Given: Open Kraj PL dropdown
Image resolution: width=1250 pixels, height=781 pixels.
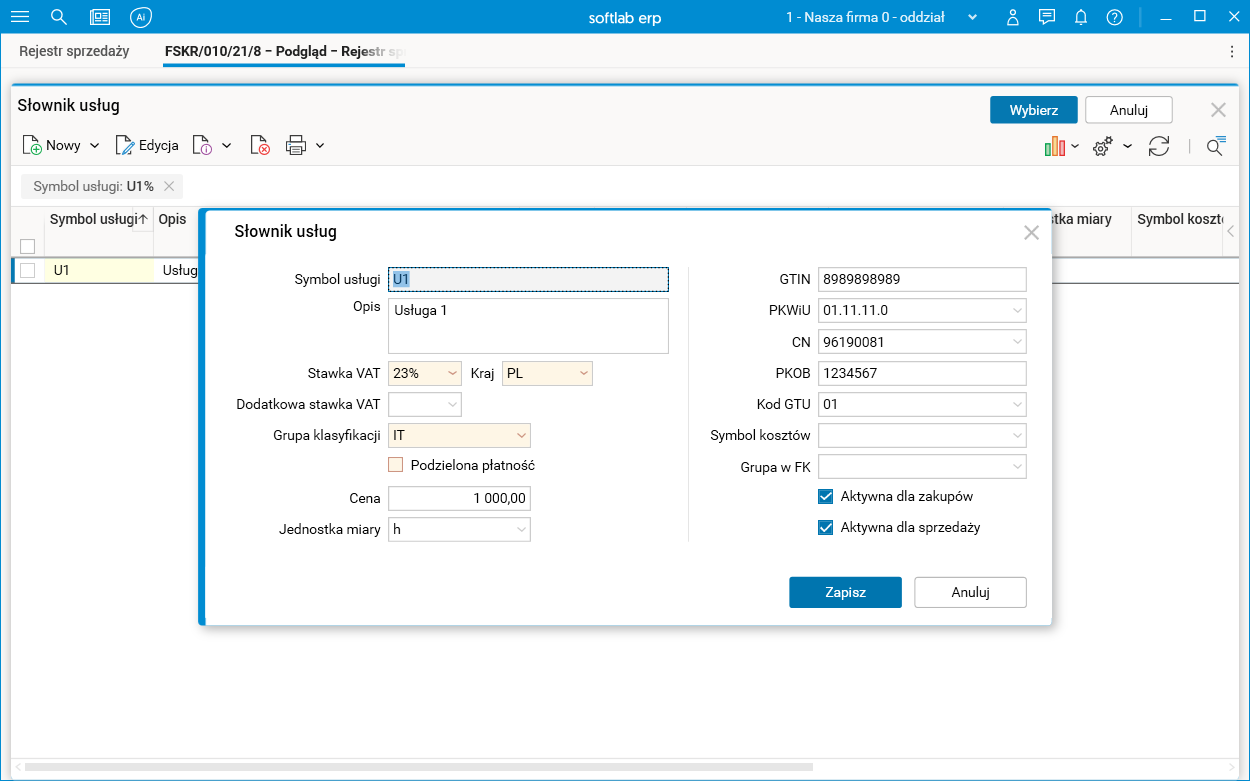Looking at the screenshot, I should click(x=583, y=374).
